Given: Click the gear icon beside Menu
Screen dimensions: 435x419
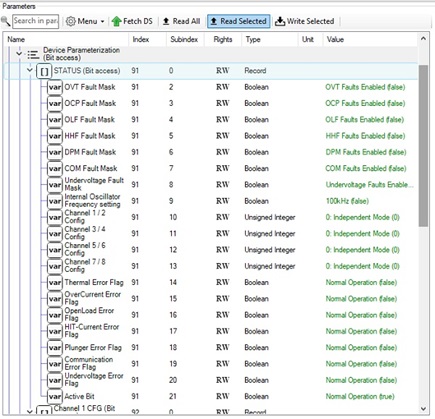Looking at the screenshot, I should pyautogui.click(x=70, y=21).
